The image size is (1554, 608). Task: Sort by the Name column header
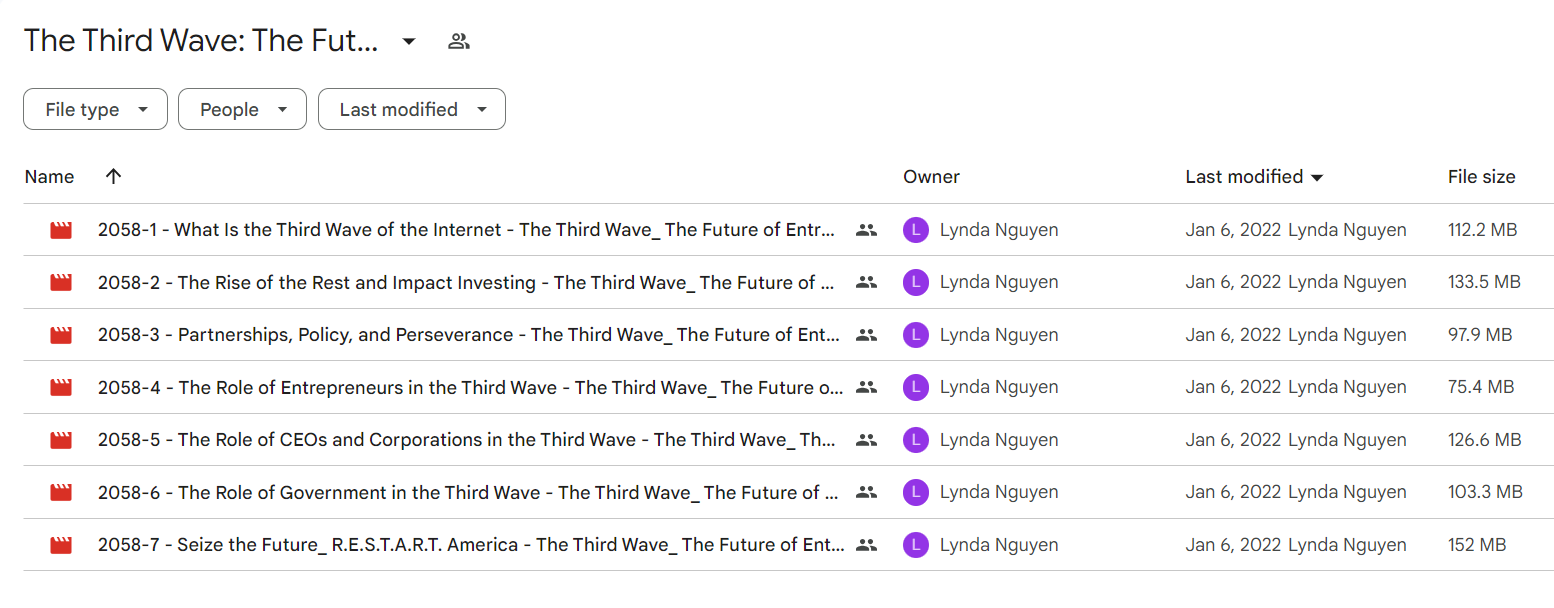[x=49, y=177]
